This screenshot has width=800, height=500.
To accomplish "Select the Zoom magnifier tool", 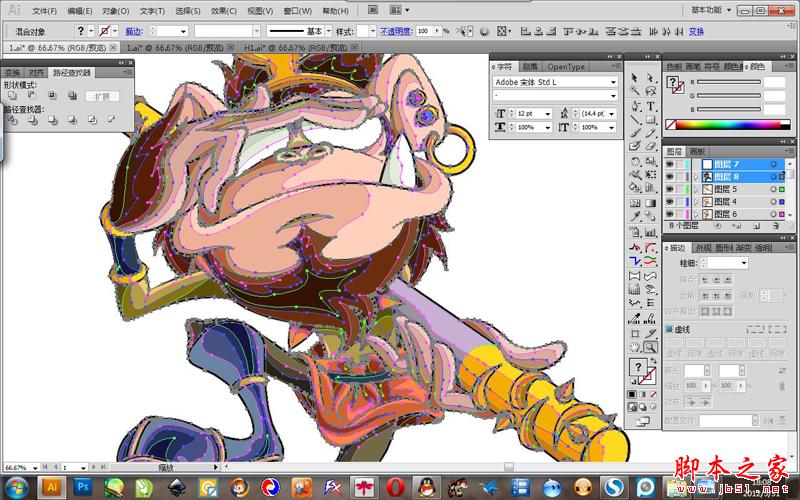I will coord(651,347).
